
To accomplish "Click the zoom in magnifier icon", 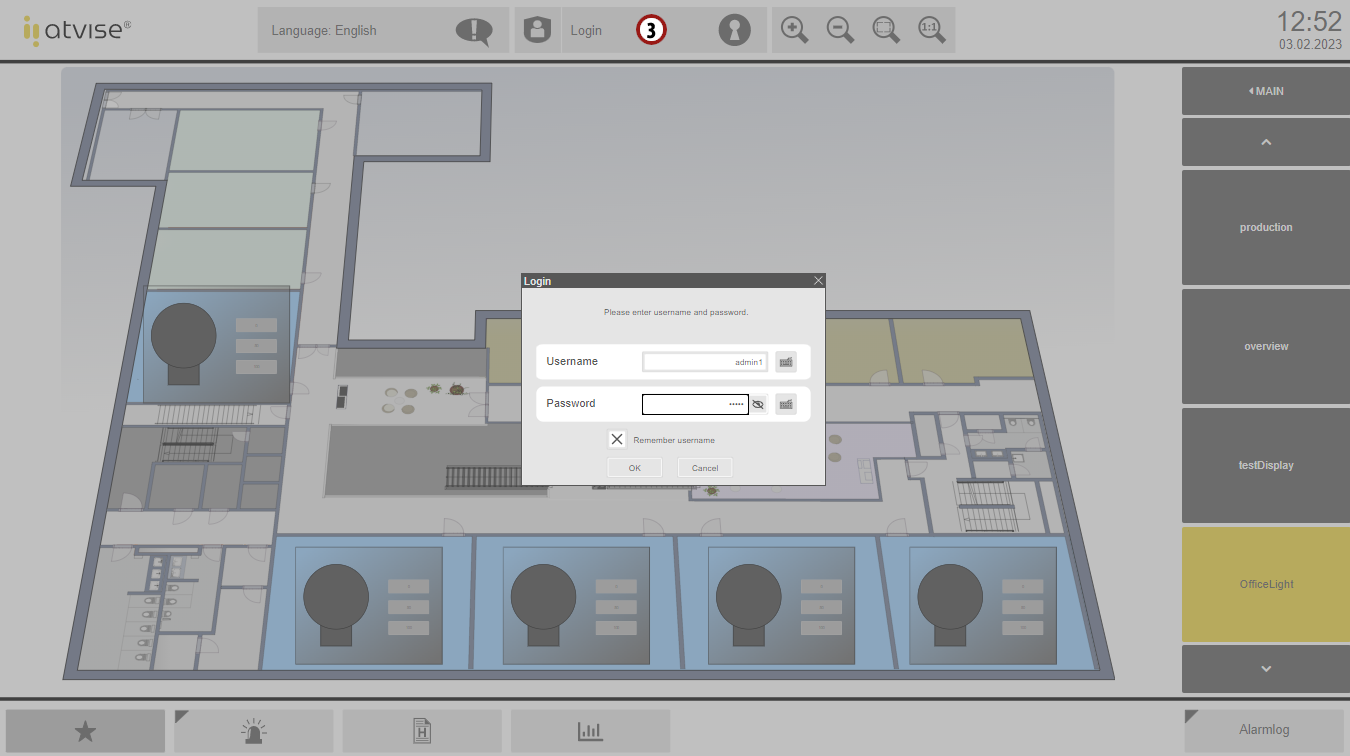I will tap(794, 30).
